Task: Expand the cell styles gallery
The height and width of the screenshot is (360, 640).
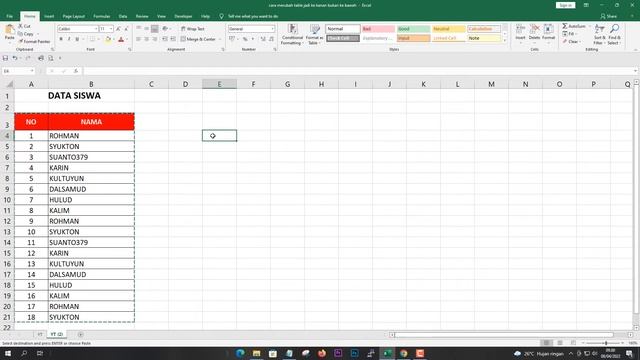Action: coord(505,40)
